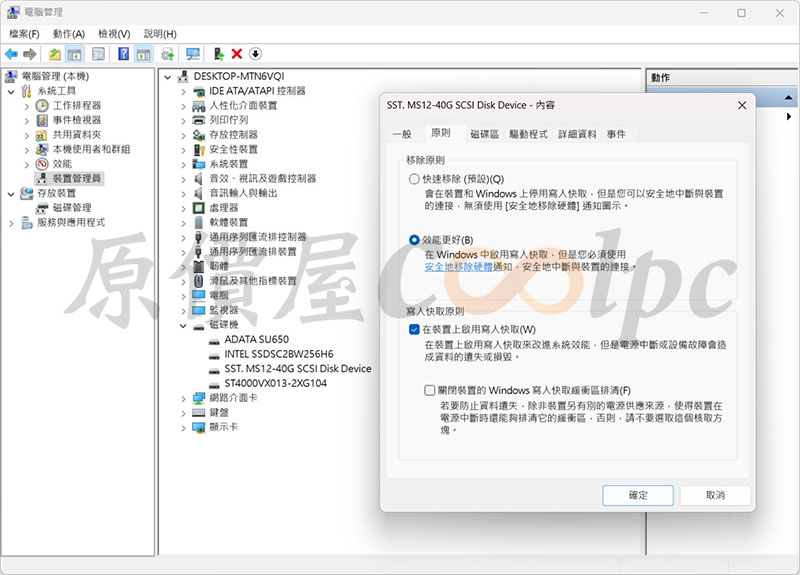
Task: Click the scan for hardware changes icon
Action: tap(193, 54)
